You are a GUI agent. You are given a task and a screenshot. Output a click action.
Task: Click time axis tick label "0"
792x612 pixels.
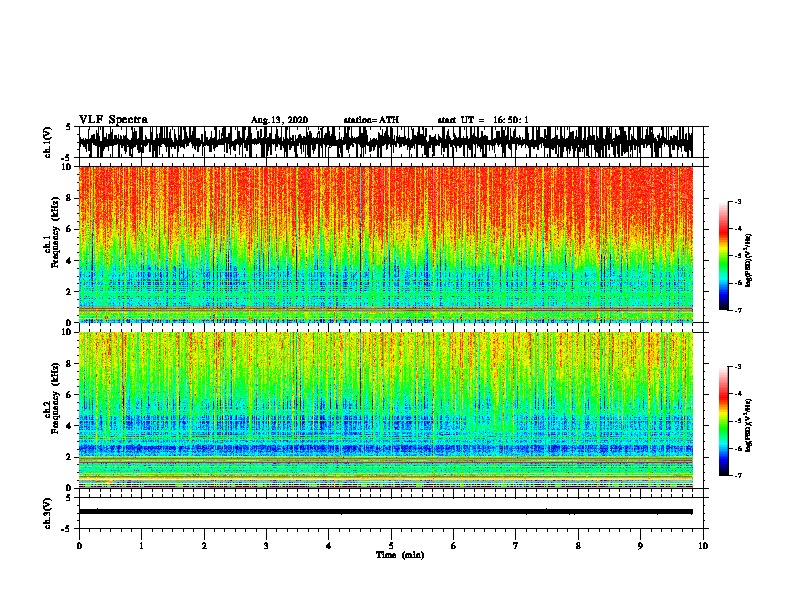click(79, 546)
